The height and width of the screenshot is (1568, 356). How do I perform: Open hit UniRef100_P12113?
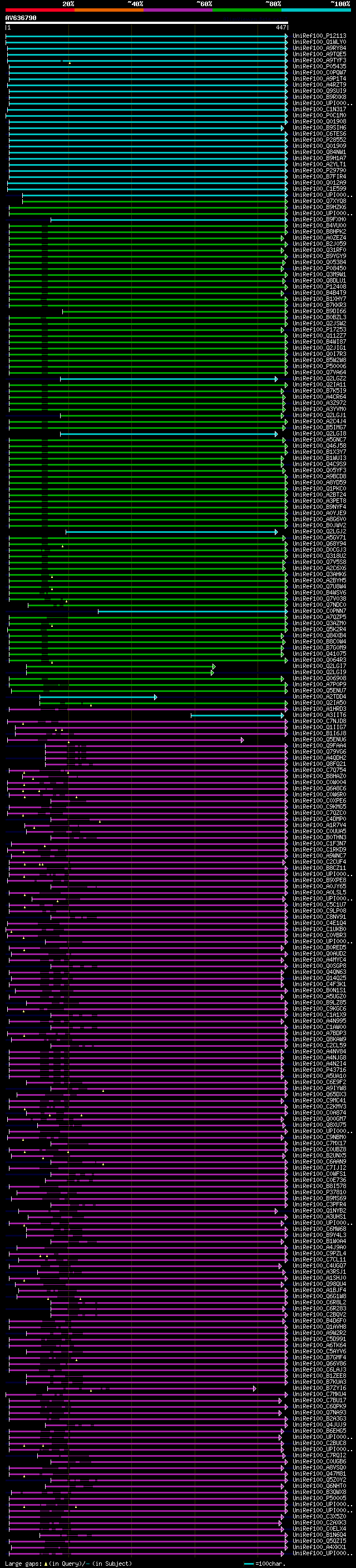319,36
